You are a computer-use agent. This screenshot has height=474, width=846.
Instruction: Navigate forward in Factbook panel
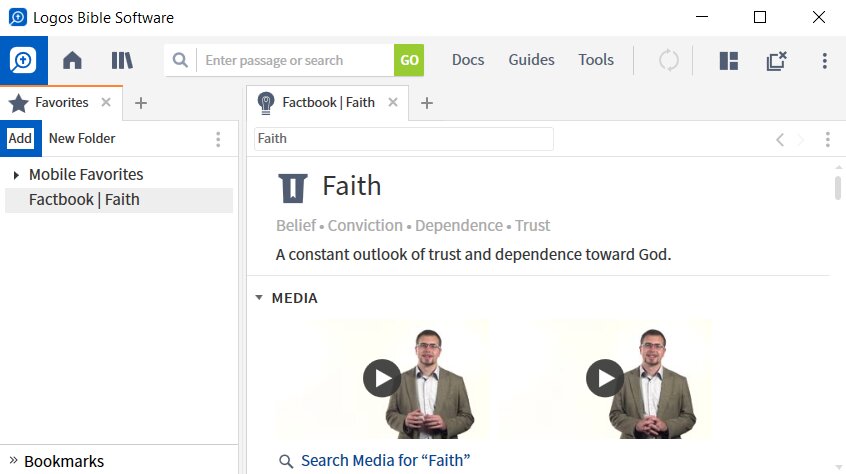[x=801, y=140]
